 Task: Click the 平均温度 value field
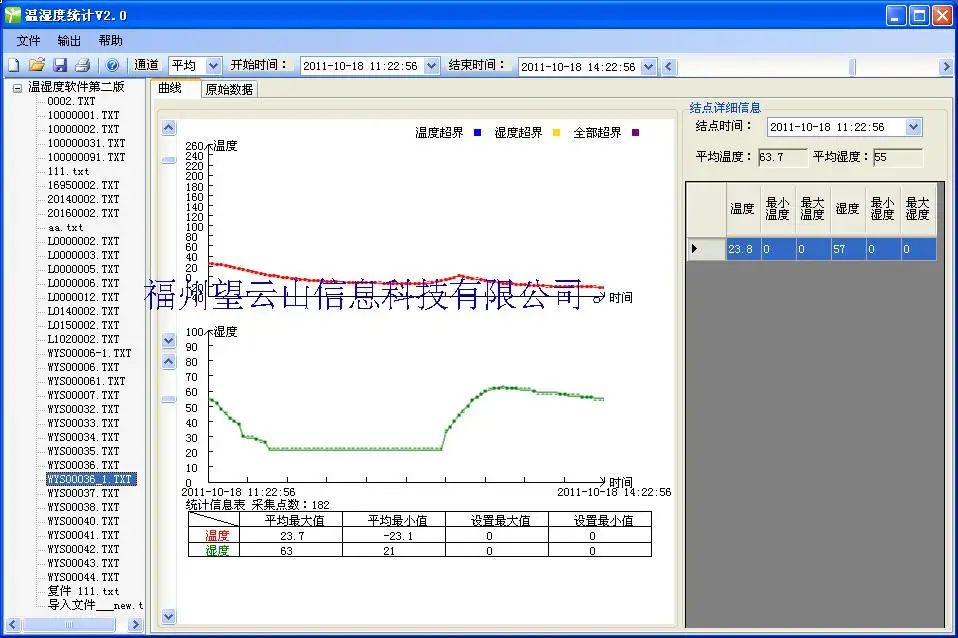coord(782,157)
